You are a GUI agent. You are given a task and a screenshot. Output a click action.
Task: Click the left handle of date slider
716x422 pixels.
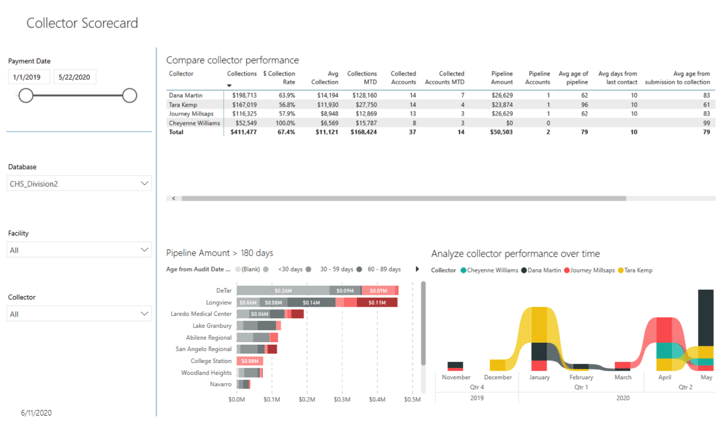26,95
